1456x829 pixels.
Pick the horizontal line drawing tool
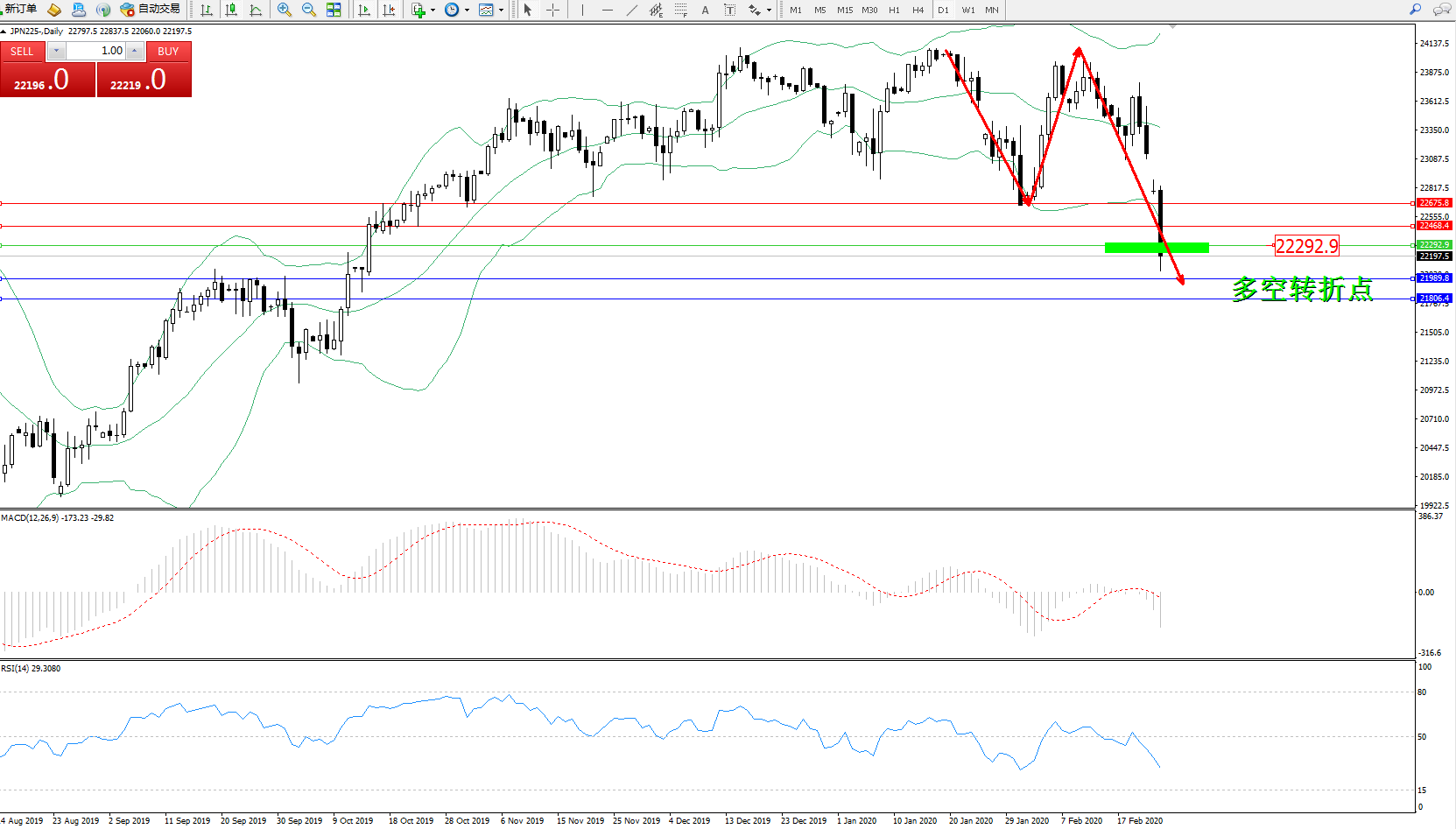(607, 10)
